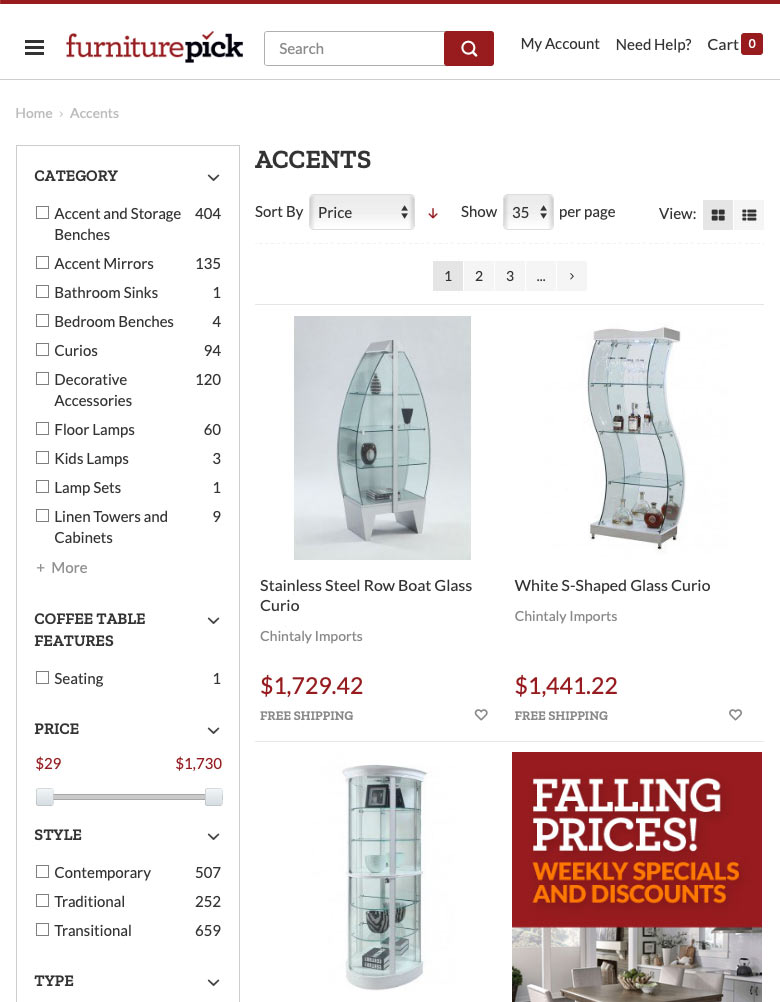Screen dimensions: 780x1002
Task: Collapse the STYLE filter section
Action: click(x=213, y=836)
